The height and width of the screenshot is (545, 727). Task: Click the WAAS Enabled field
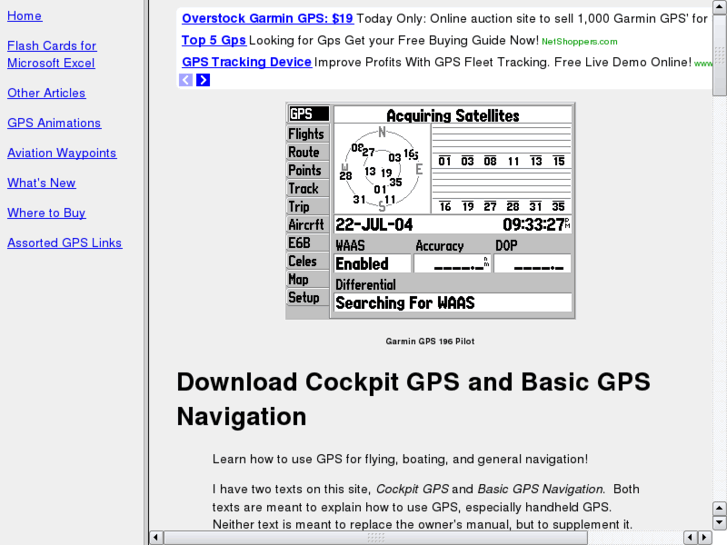pyautogui.click(x=373, y=264)
